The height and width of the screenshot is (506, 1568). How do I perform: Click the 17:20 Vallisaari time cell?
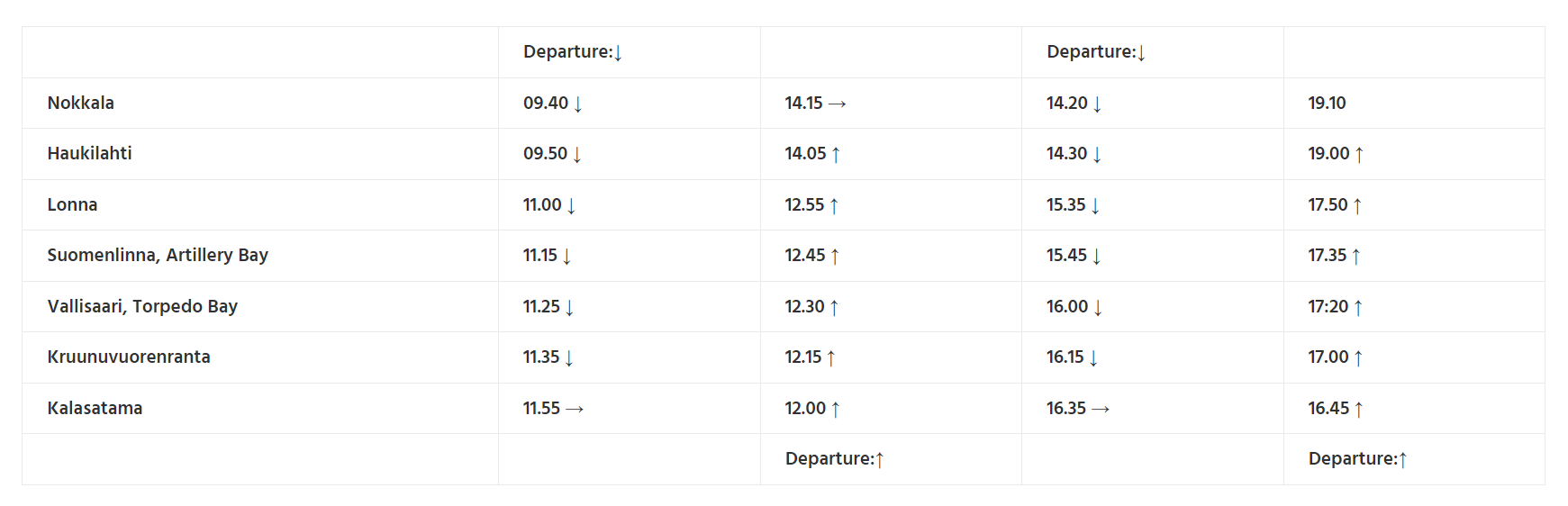[x=1328, y=307]
